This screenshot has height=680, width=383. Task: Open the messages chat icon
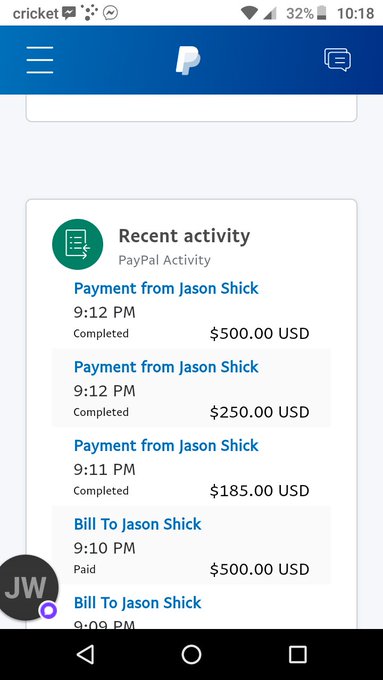(337, 60)
